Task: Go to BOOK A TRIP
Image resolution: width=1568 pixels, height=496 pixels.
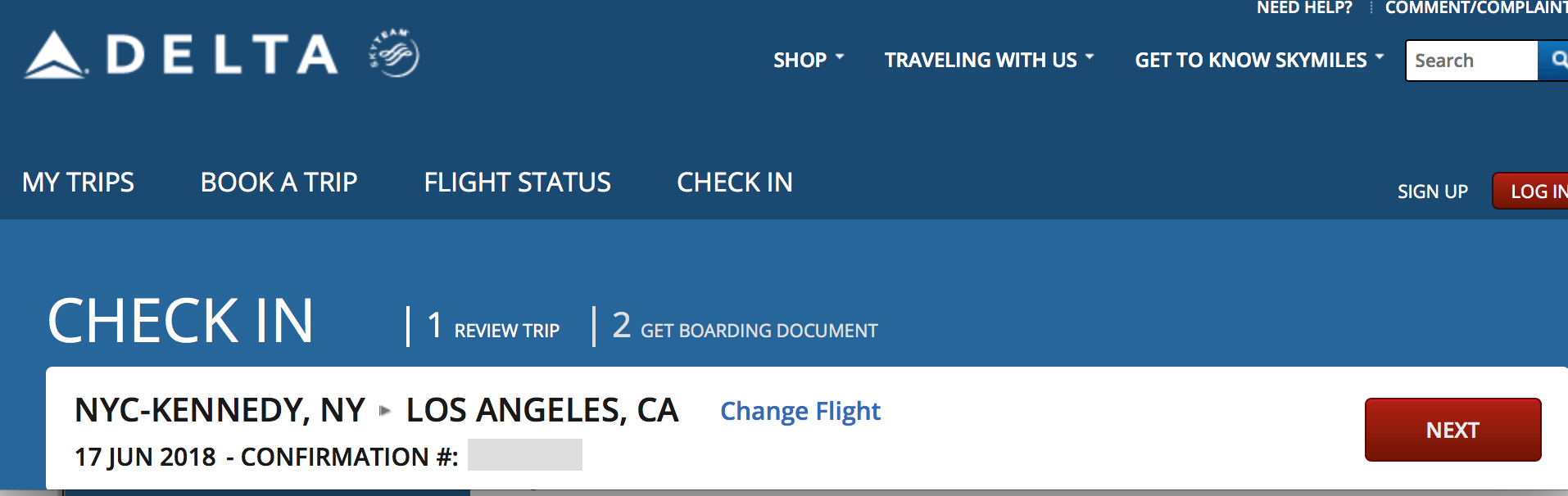Action: click(279, 182)
